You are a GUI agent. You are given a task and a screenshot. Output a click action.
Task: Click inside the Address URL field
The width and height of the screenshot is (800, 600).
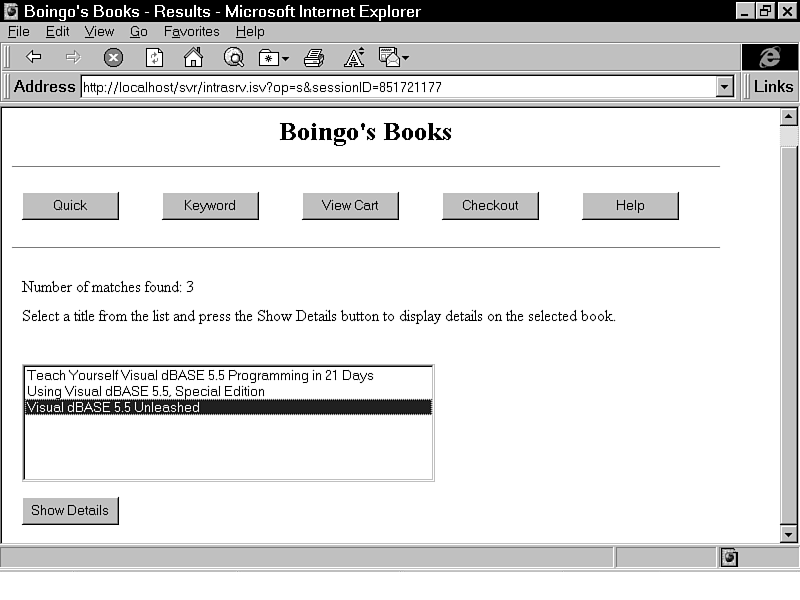(x=398, y=87)
